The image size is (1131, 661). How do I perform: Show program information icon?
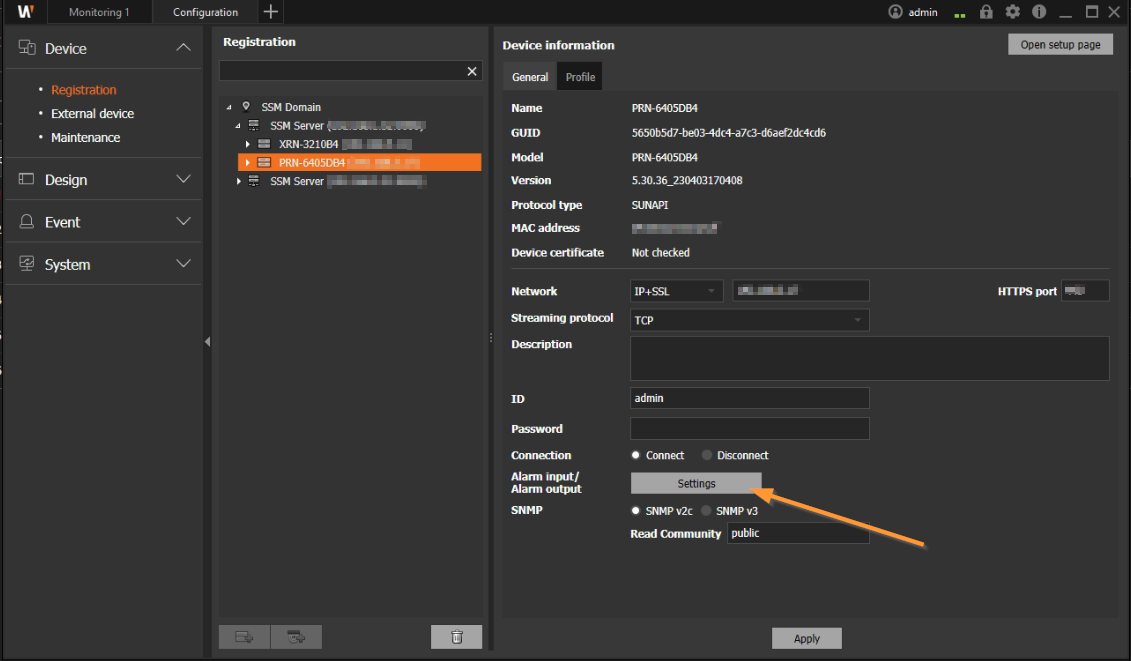coord(1039,12)
